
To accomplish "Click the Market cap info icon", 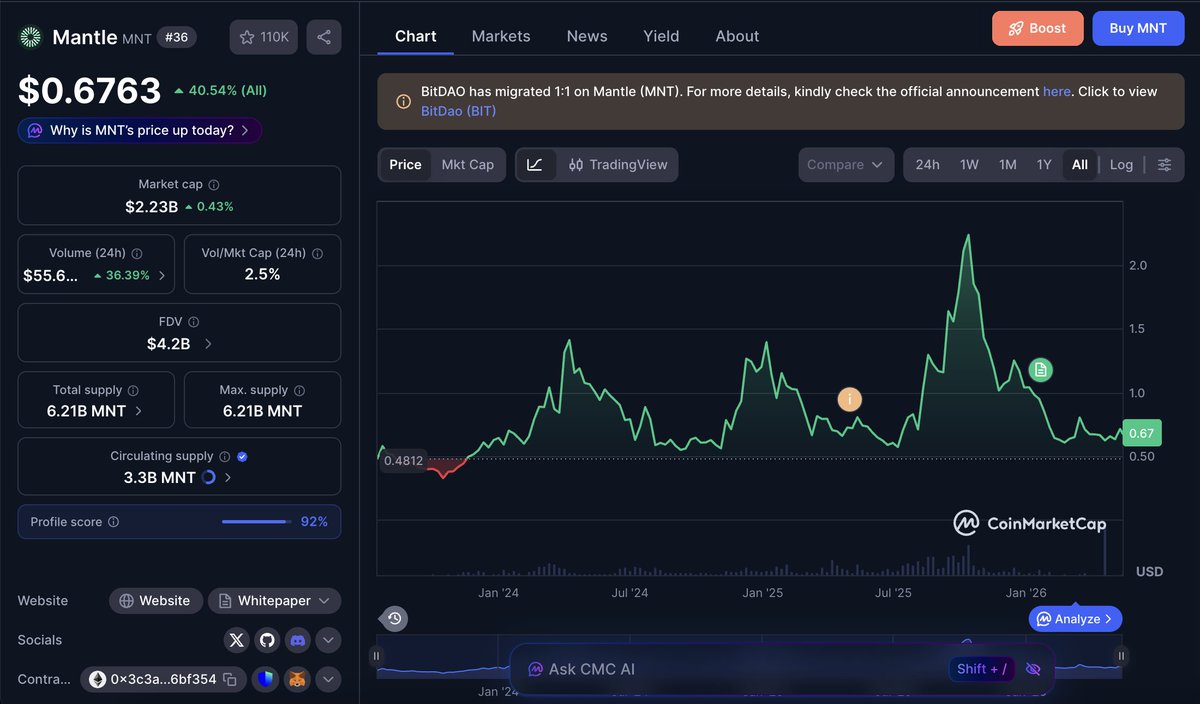I will coord(214,185).
